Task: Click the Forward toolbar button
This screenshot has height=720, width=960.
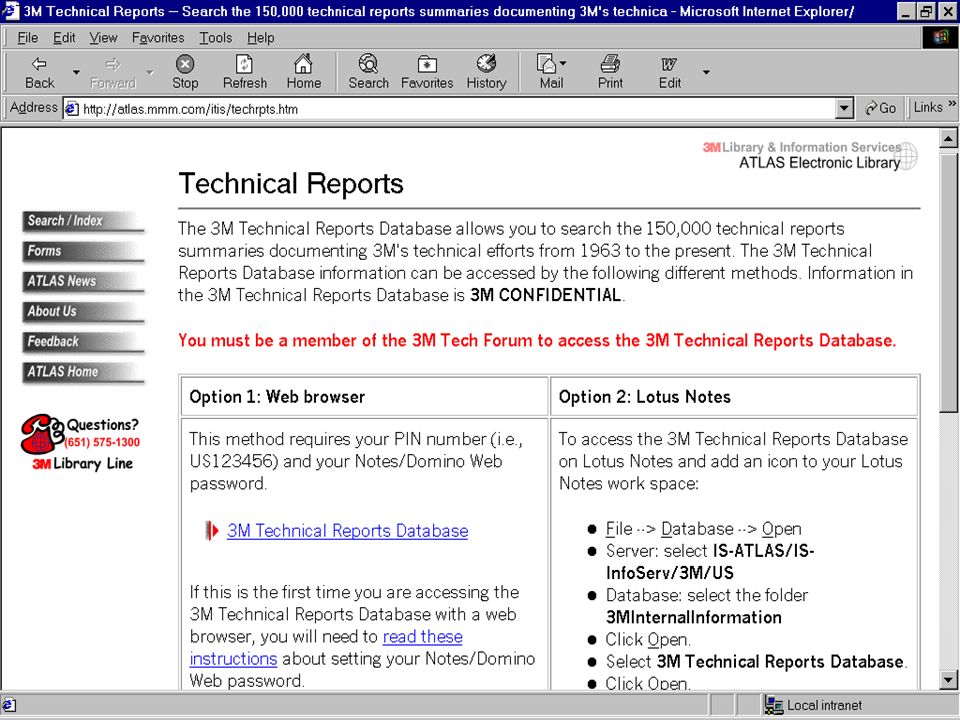Action: 113,72
